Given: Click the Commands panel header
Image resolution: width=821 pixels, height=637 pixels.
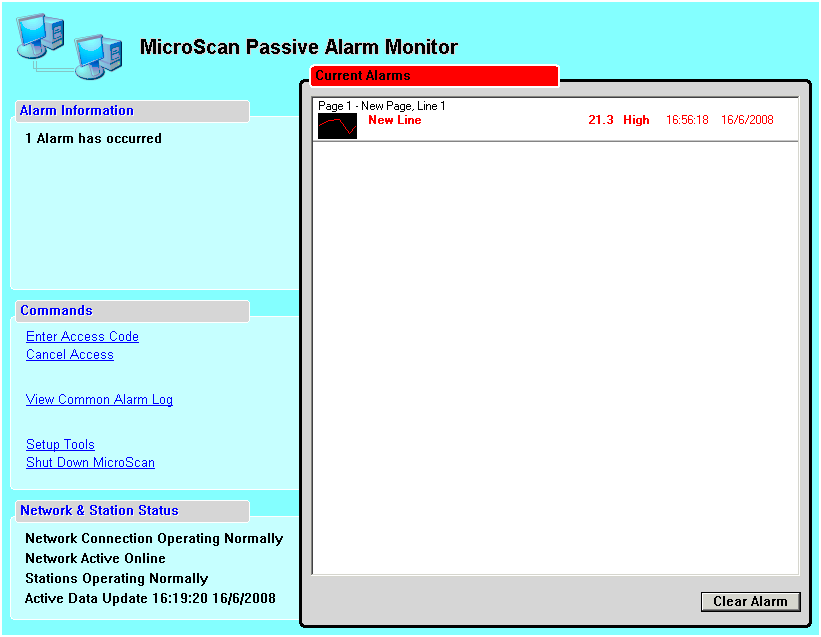Looking at the screenshot, I should (132, 311).
